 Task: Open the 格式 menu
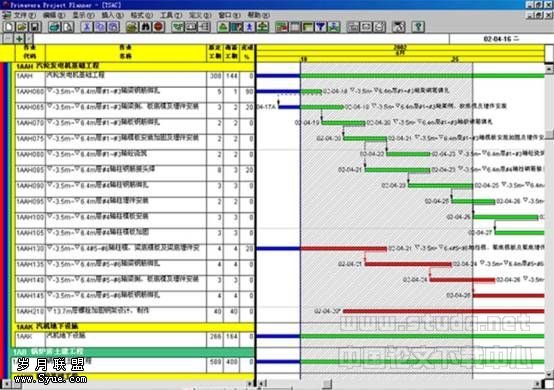tap(141, 15)
